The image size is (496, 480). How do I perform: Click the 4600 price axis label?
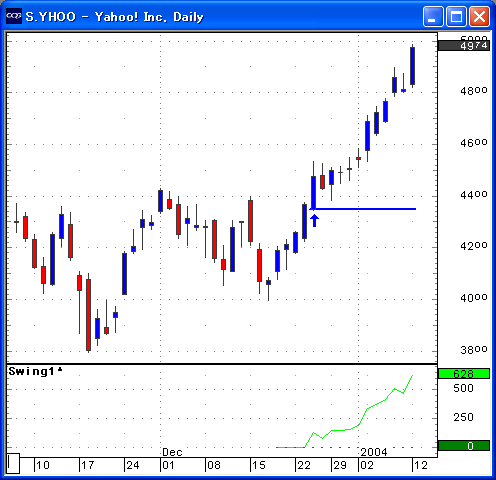[474, 143]
